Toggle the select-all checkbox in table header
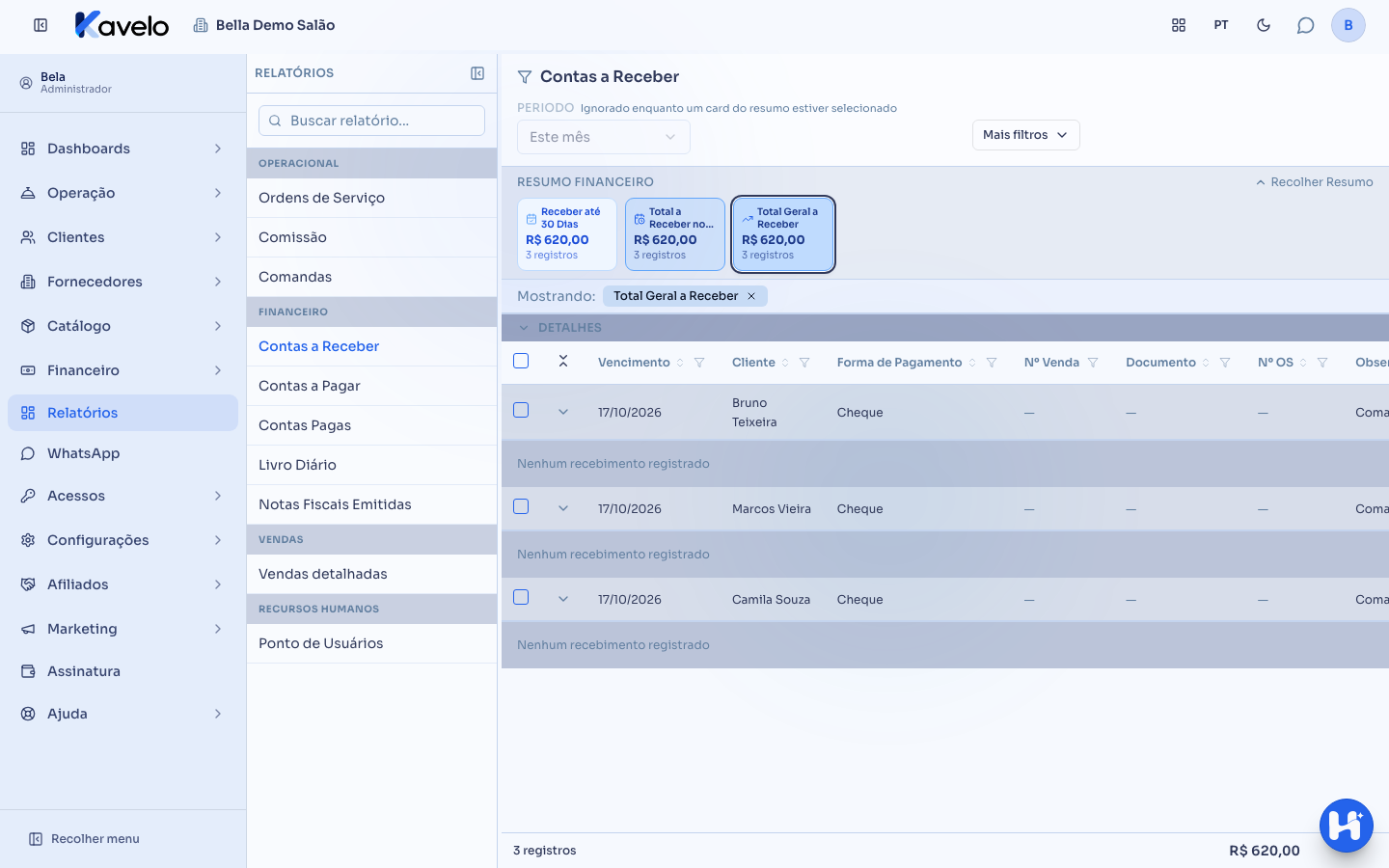1389x868 pixels. click(521, 361)
